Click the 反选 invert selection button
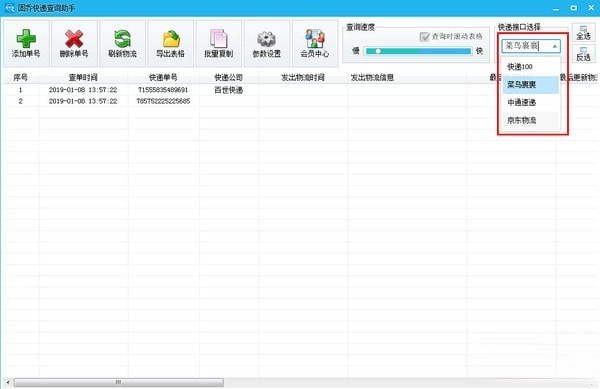Screen dimensions: 600x389 (x=584, y=54)
